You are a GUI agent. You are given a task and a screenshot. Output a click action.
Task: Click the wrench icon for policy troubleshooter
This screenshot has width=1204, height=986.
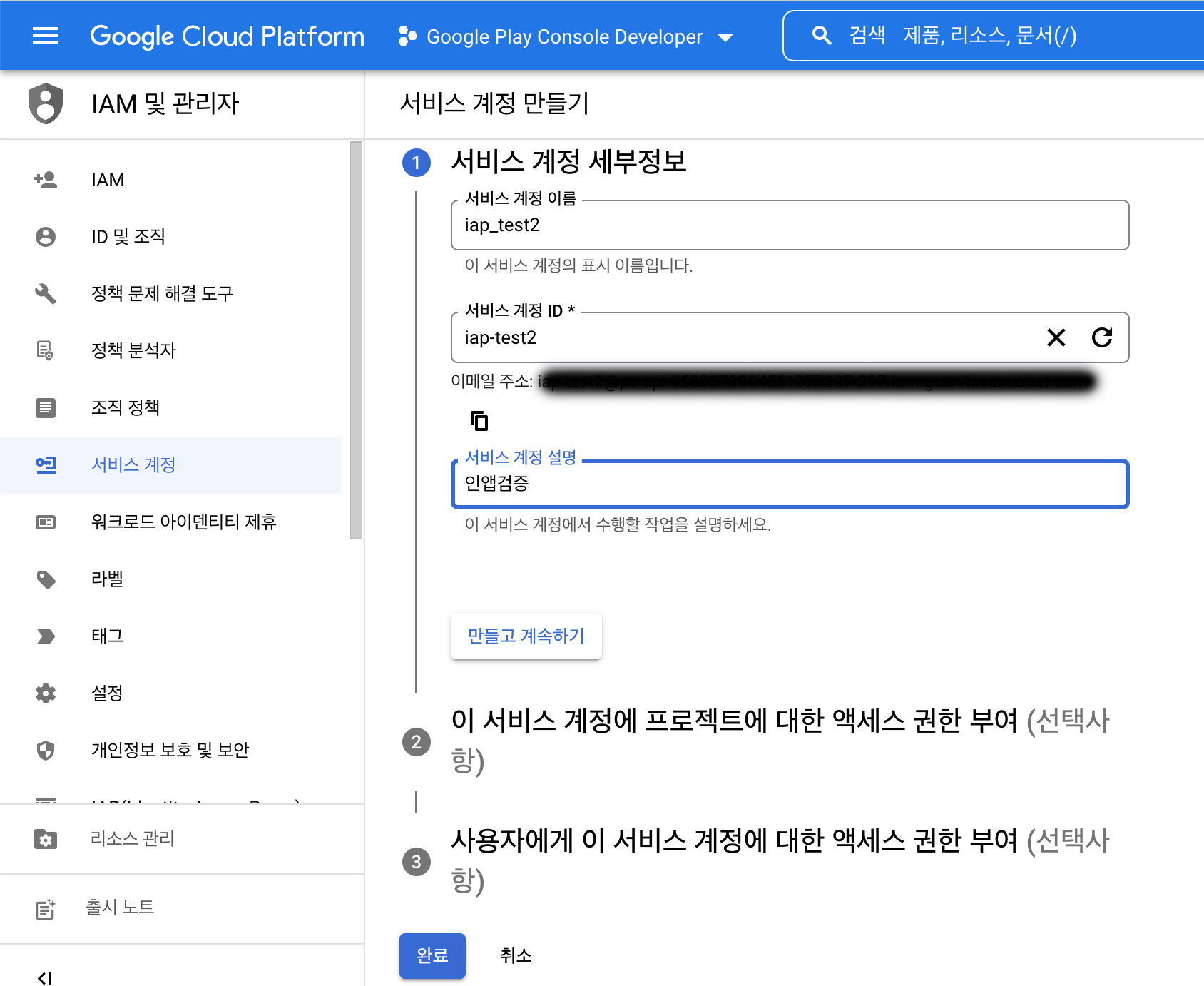point(46,293)
